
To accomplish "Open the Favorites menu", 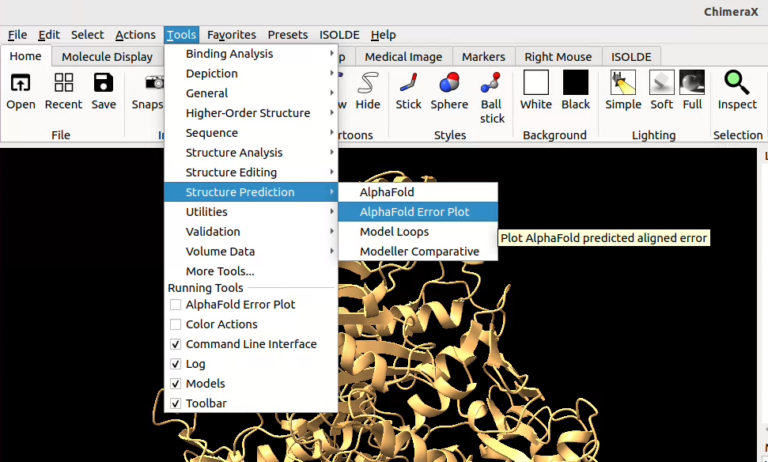I will (231, 35).
